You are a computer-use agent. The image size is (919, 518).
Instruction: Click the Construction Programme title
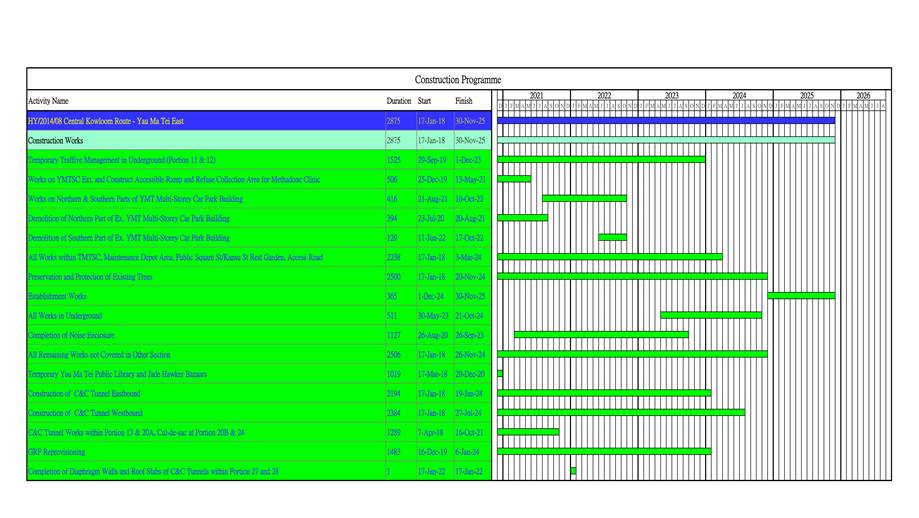click(458, 79)
